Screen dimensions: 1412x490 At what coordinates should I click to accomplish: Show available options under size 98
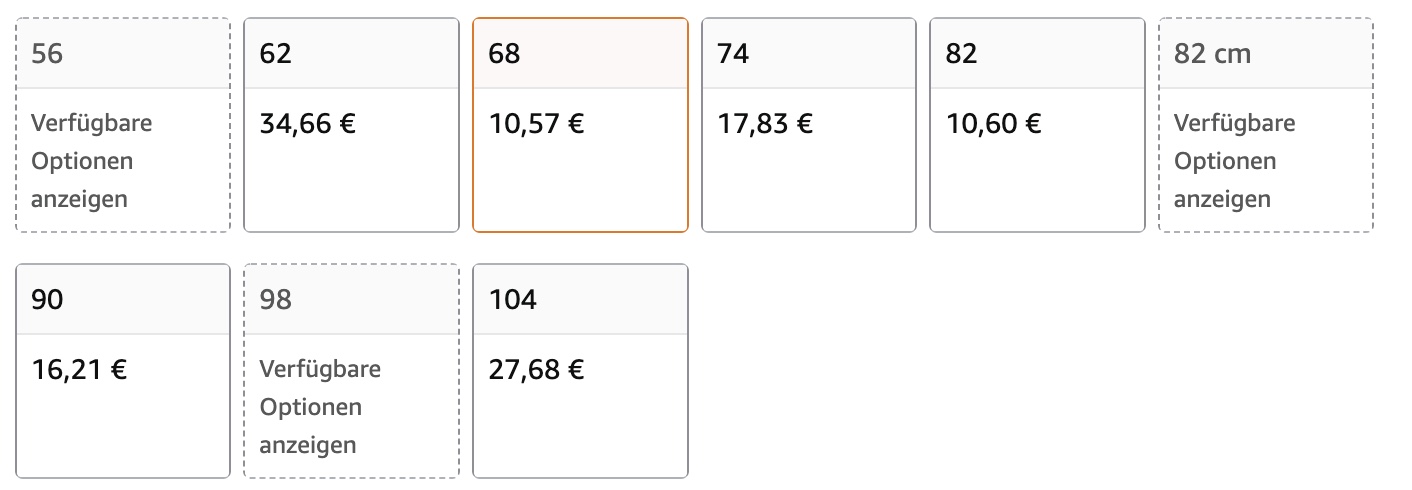coord(320,407)
